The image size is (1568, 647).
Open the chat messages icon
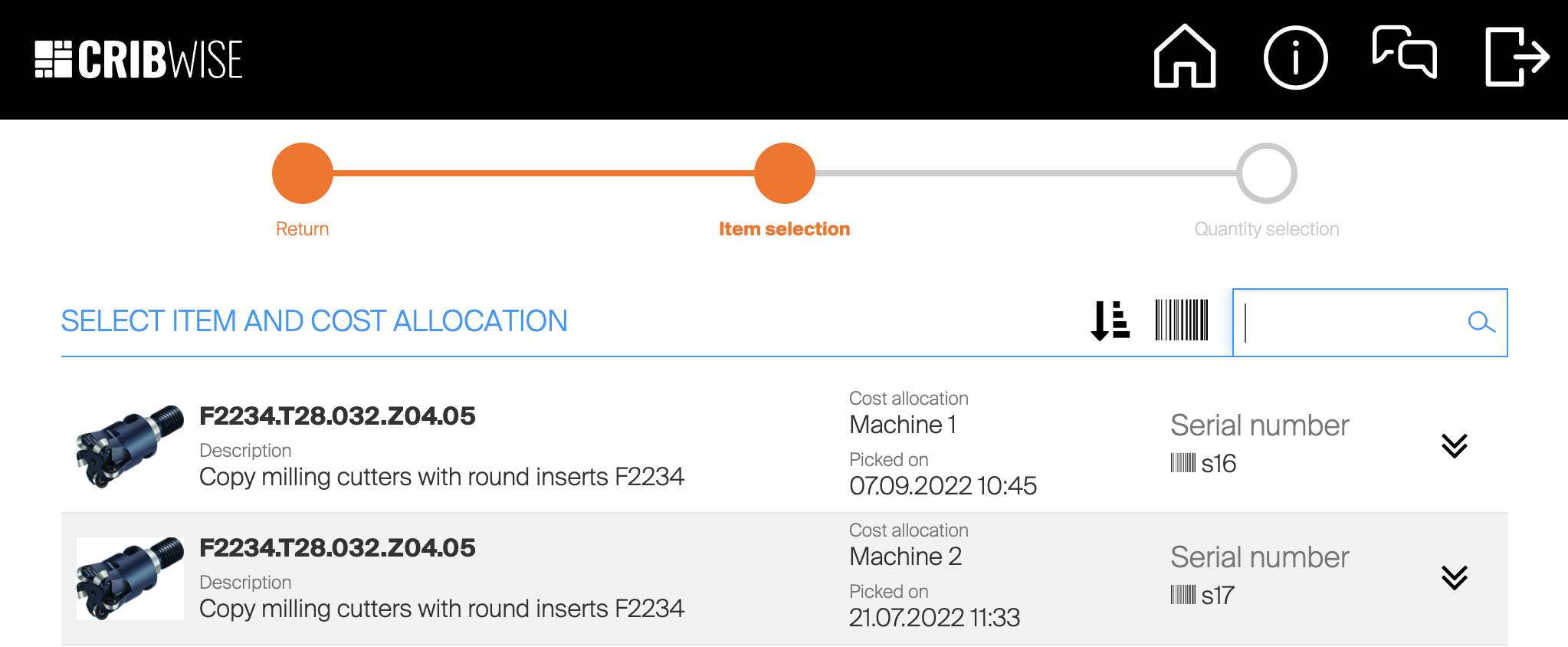(x=1404, y=52)
